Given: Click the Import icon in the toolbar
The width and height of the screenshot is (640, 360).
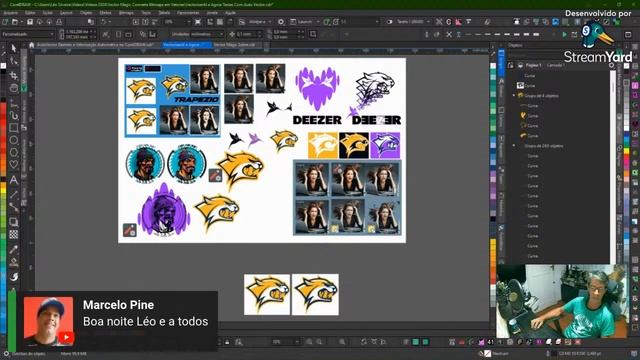Looking at the screenshot, I should coord(136,22).
